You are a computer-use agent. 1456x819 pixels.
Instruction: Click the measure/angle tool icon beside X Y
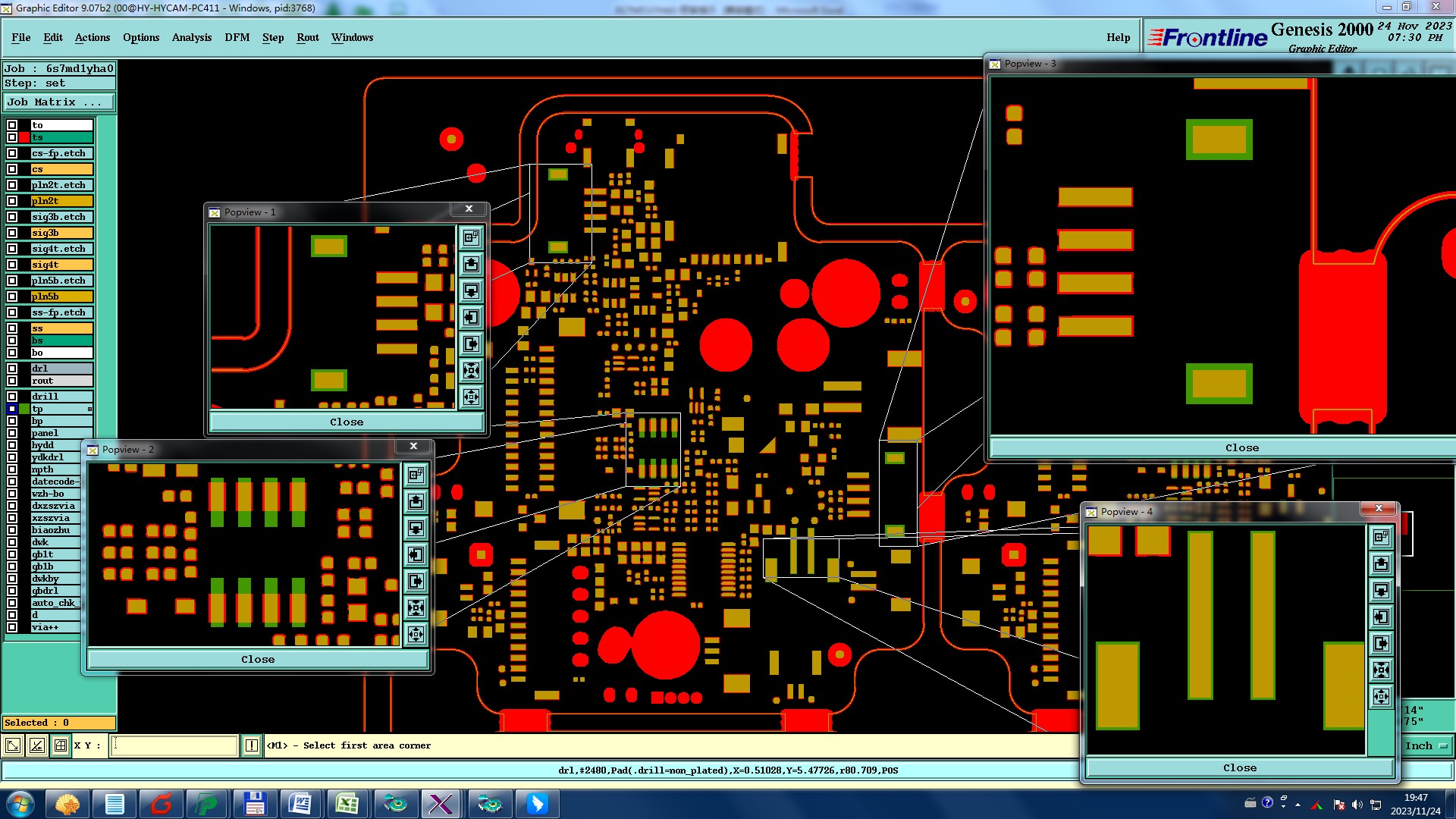coord(36,745)
